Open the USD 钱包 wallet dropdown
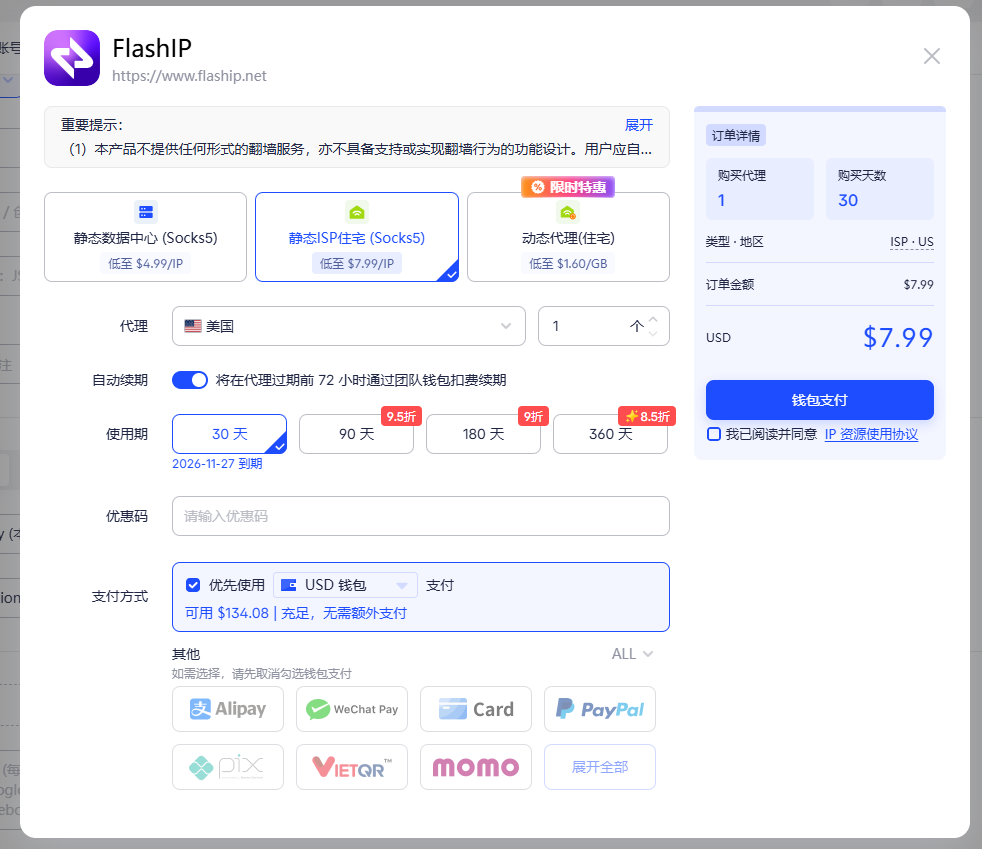 point(345,585)
